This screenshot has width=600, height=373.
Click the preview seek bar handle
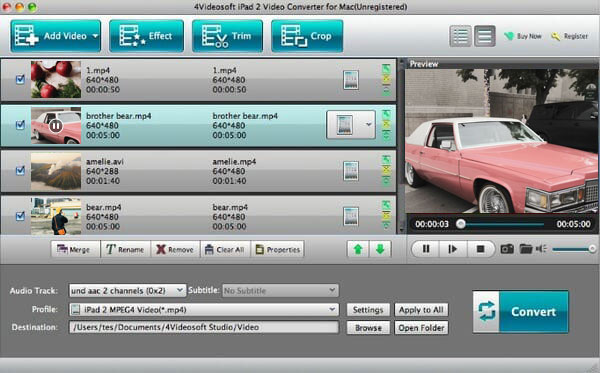[x=461, y=224]
